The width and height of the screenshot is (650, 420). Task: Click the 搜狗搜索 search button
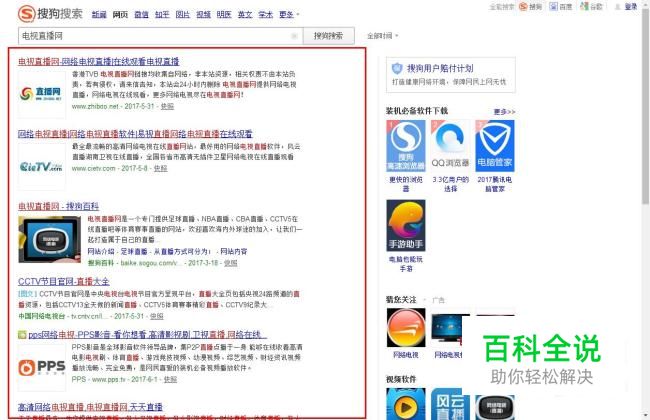point(328,36)
